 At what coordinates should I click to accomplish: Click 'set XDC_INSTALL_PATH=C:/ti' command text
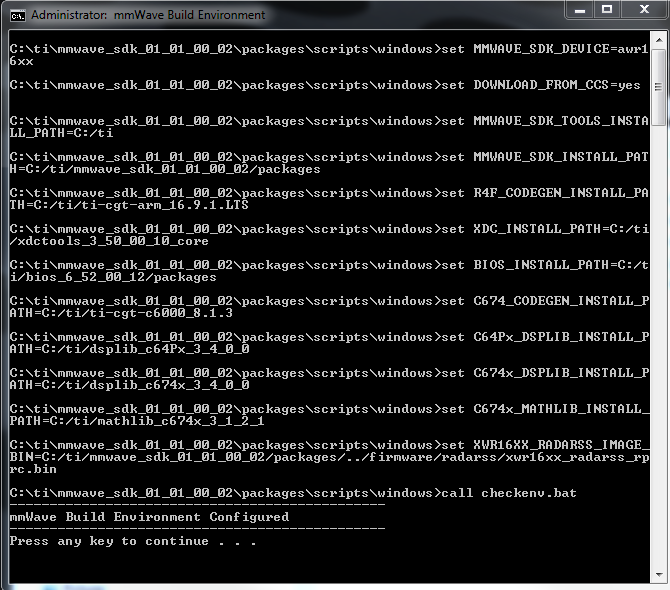[545, 229]
